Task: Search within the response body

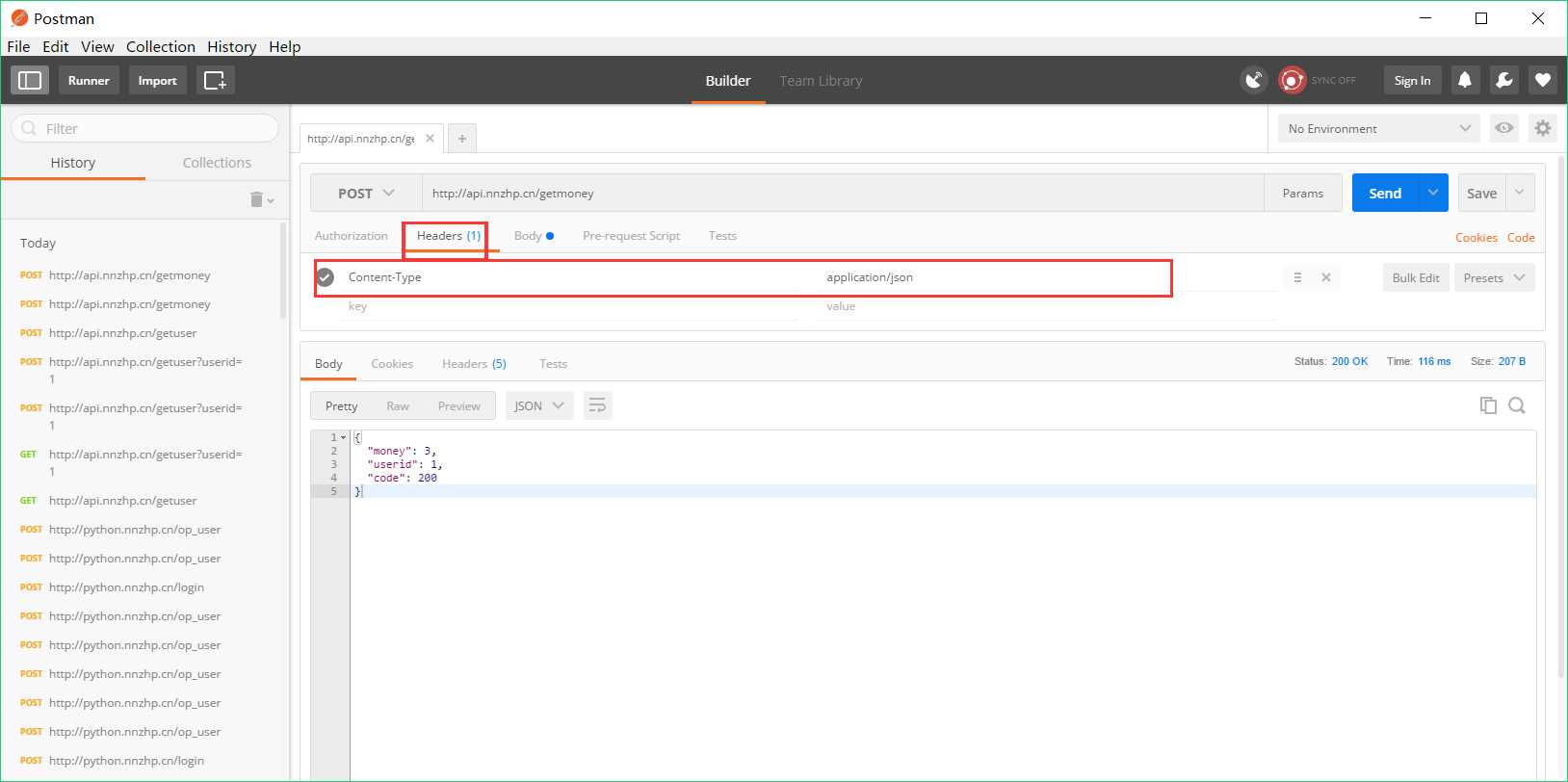Action: point(1517,405)
